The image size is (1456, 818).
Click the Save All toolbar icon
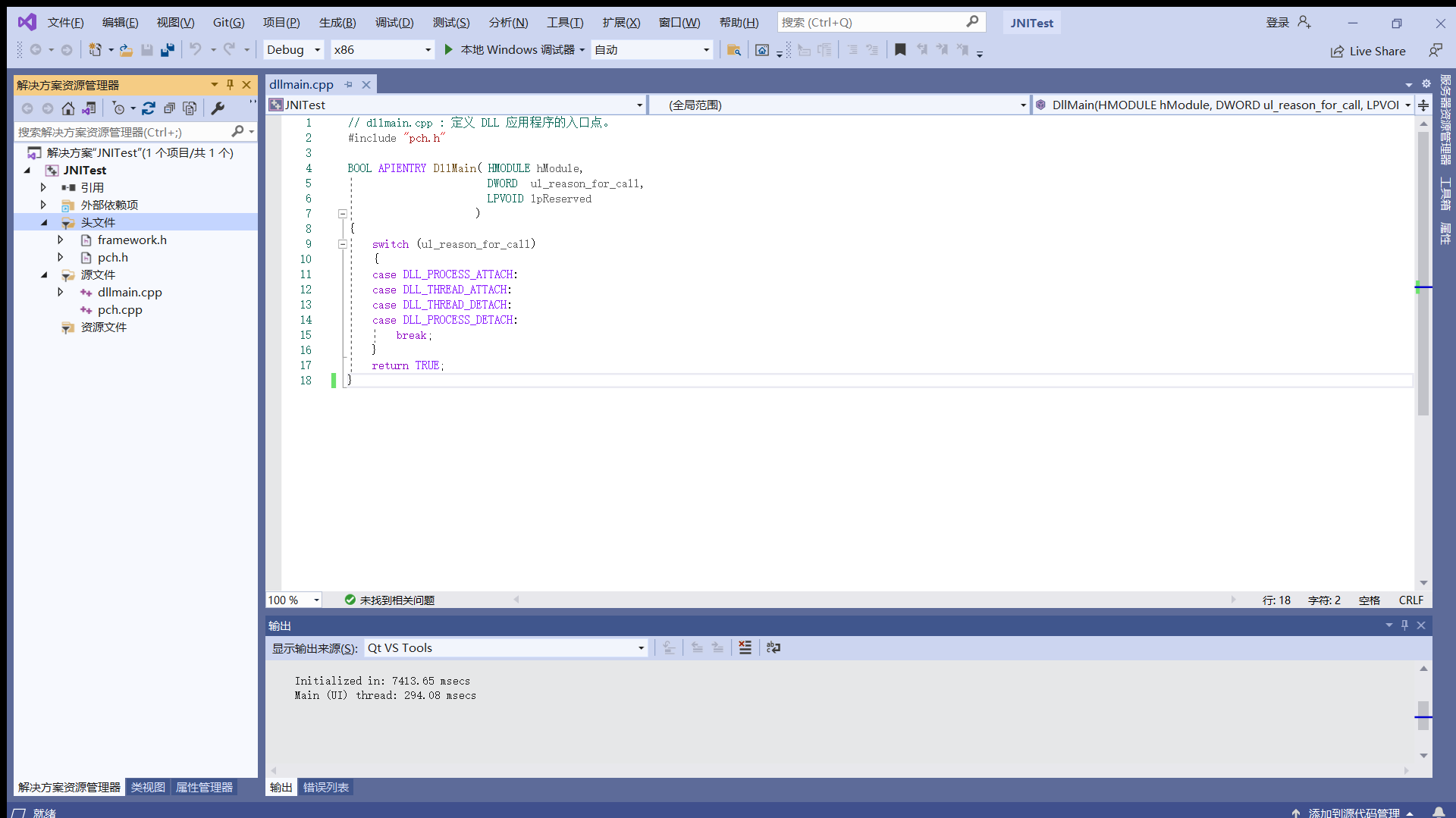click(x=168, y=50)
